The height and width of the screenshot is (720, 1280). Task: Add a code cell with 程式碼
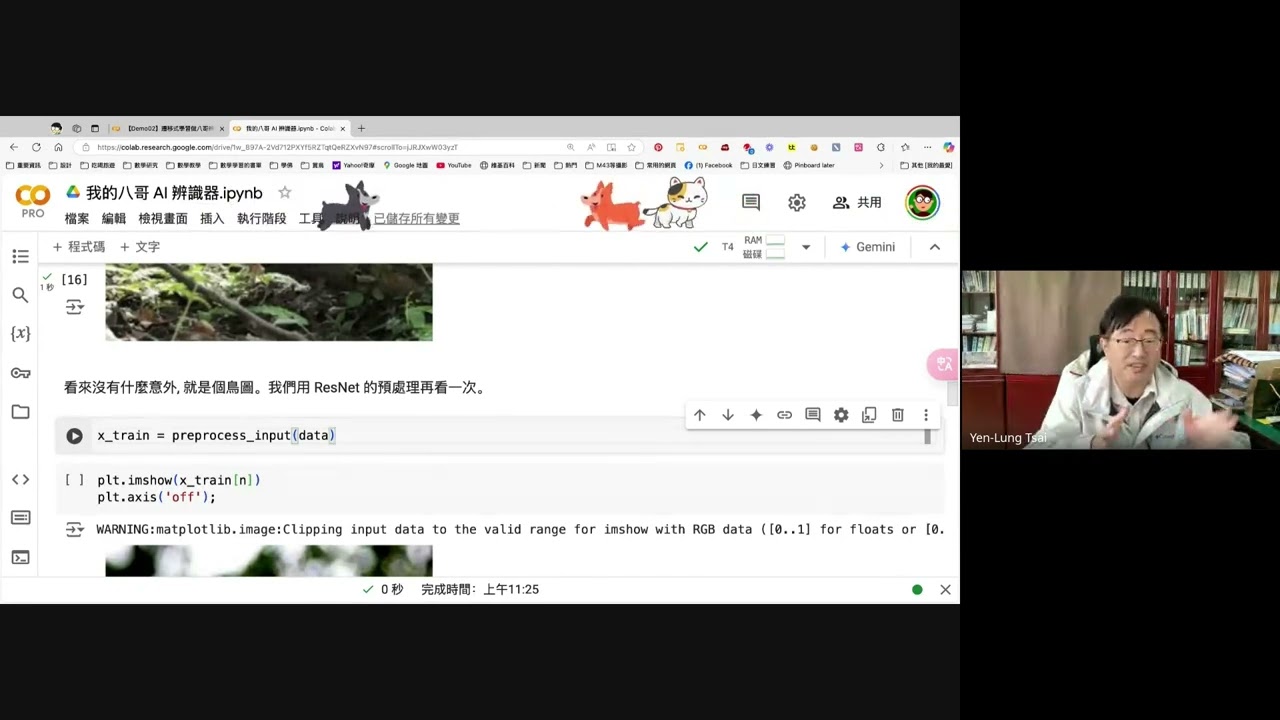pos(78,247)
